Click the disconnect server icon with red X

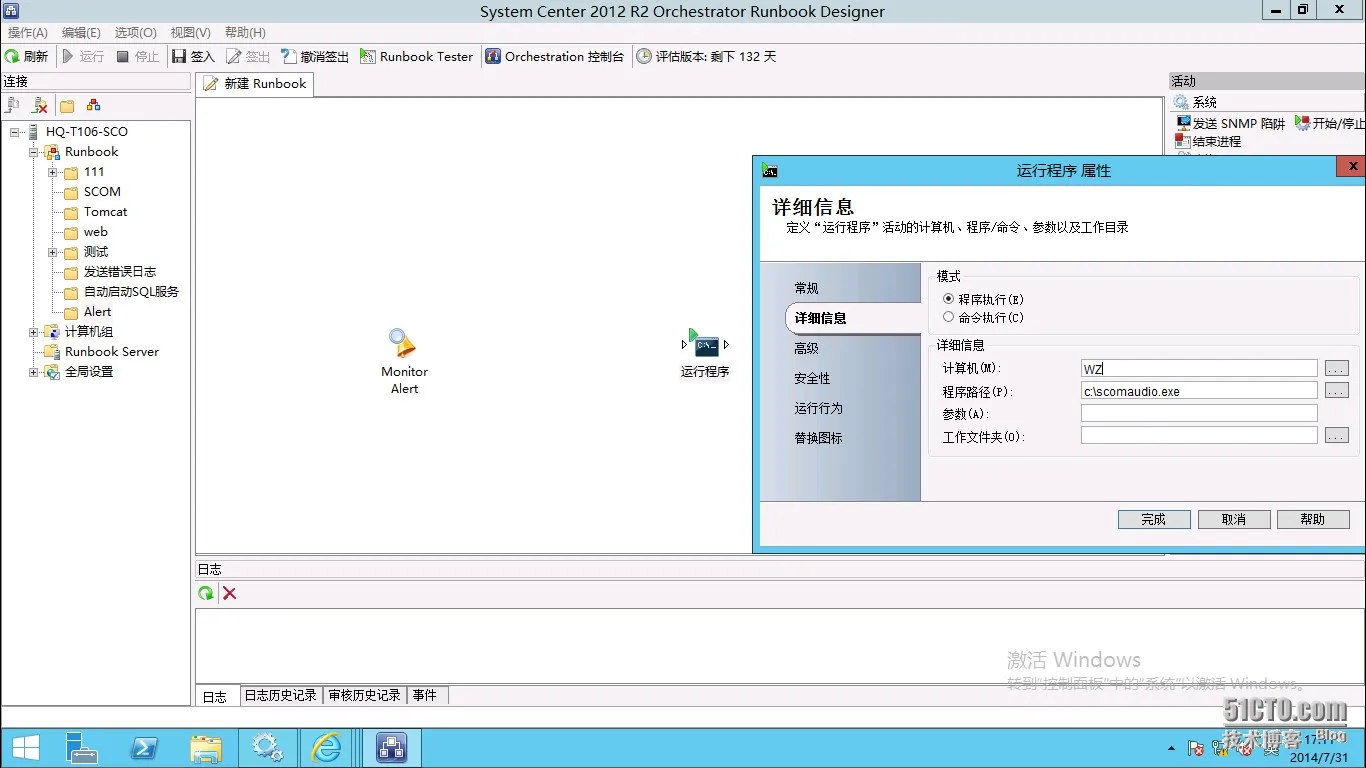[x=40, y=105]
